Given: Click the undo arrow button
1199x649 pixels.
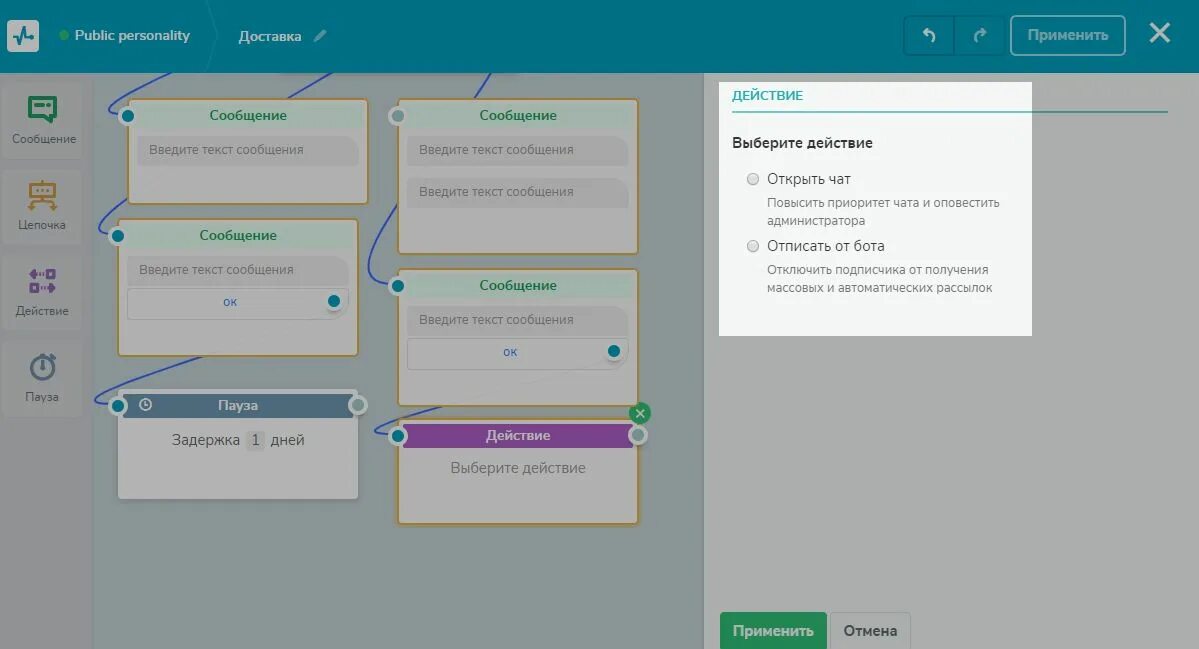Looking at the screenshot, I should point(928,35).
